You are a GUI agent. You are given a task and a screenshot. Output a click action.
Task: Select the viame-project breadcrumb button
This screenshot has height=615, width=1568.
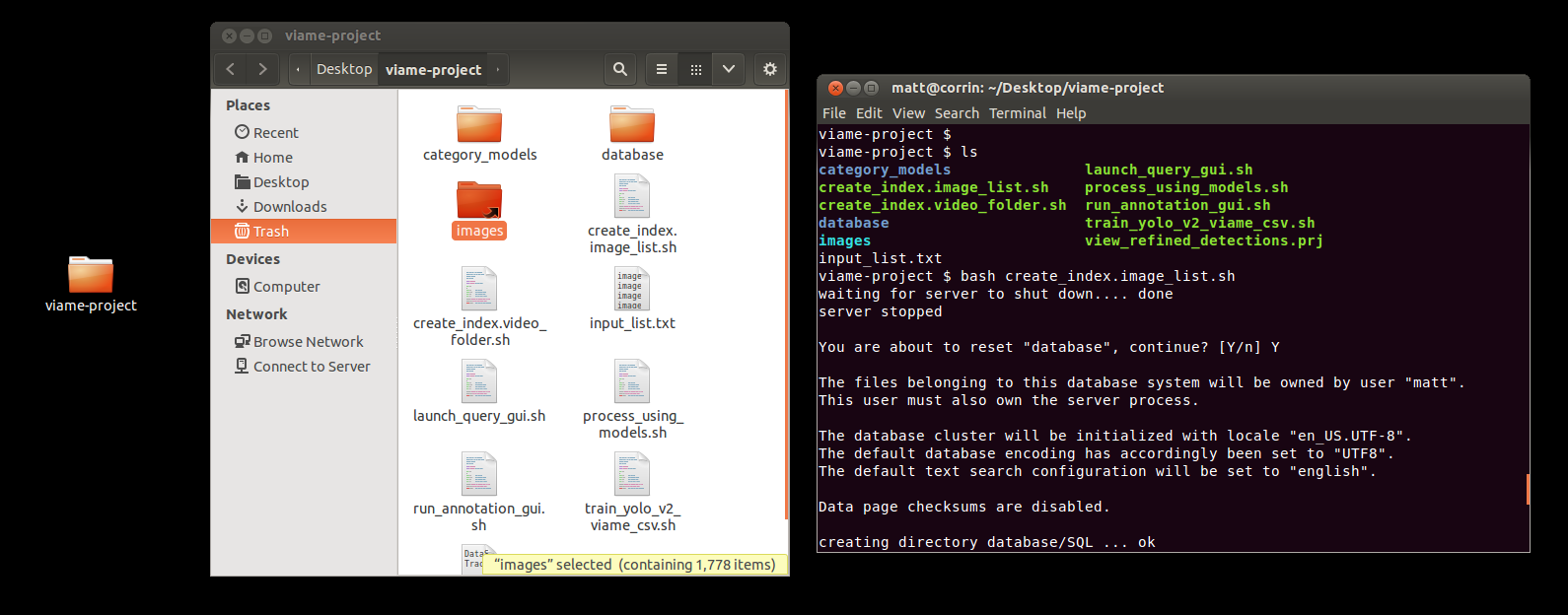click(x=433, y=69)
